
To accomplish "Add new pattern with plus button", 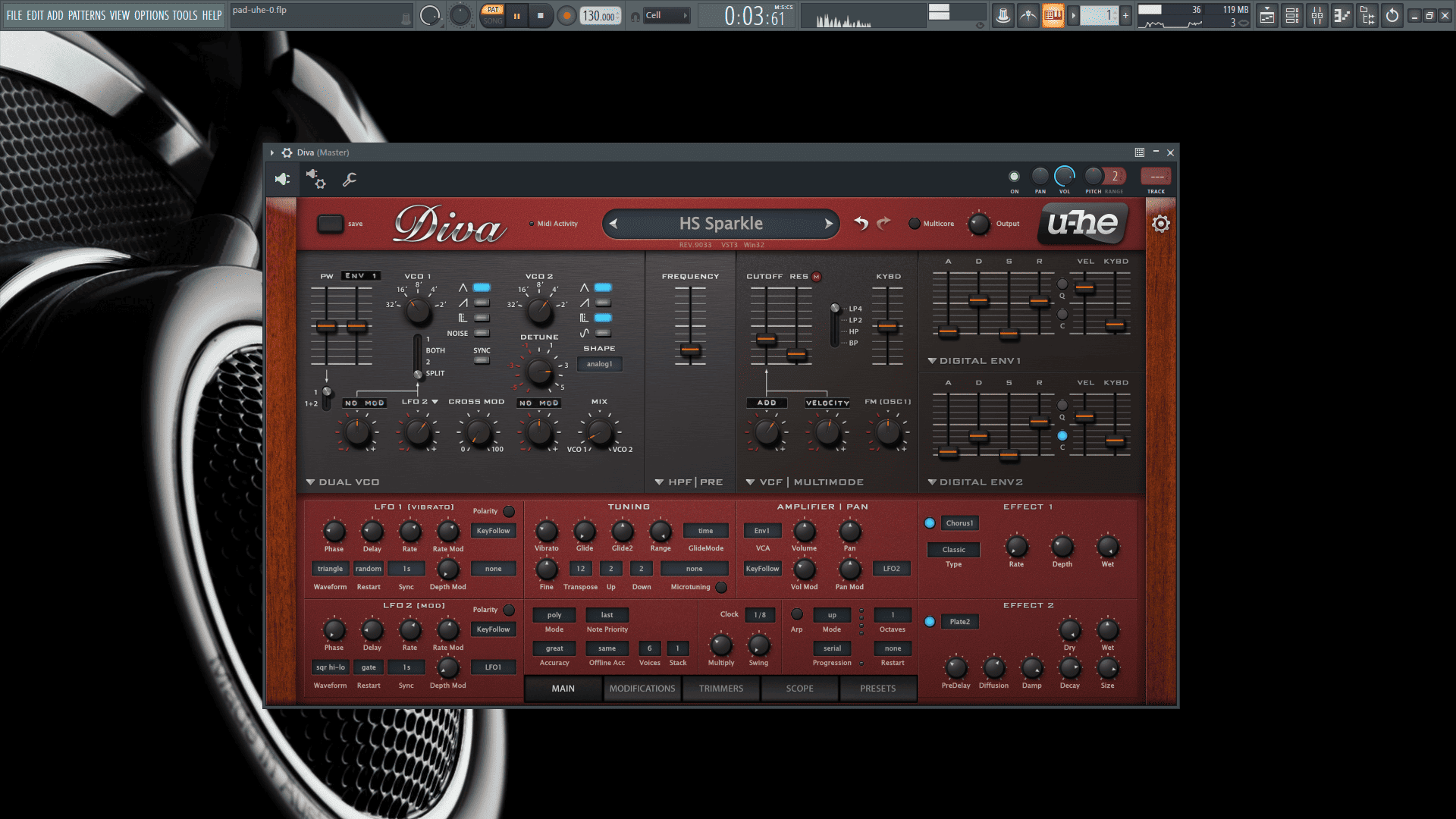I will [1125, 15].
